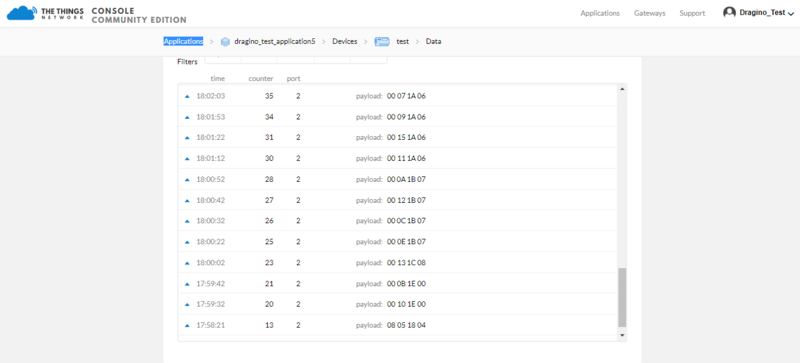Open the Devices breadcrumb link
This screenshot has width=800, height=363.
tap(345, 42)
